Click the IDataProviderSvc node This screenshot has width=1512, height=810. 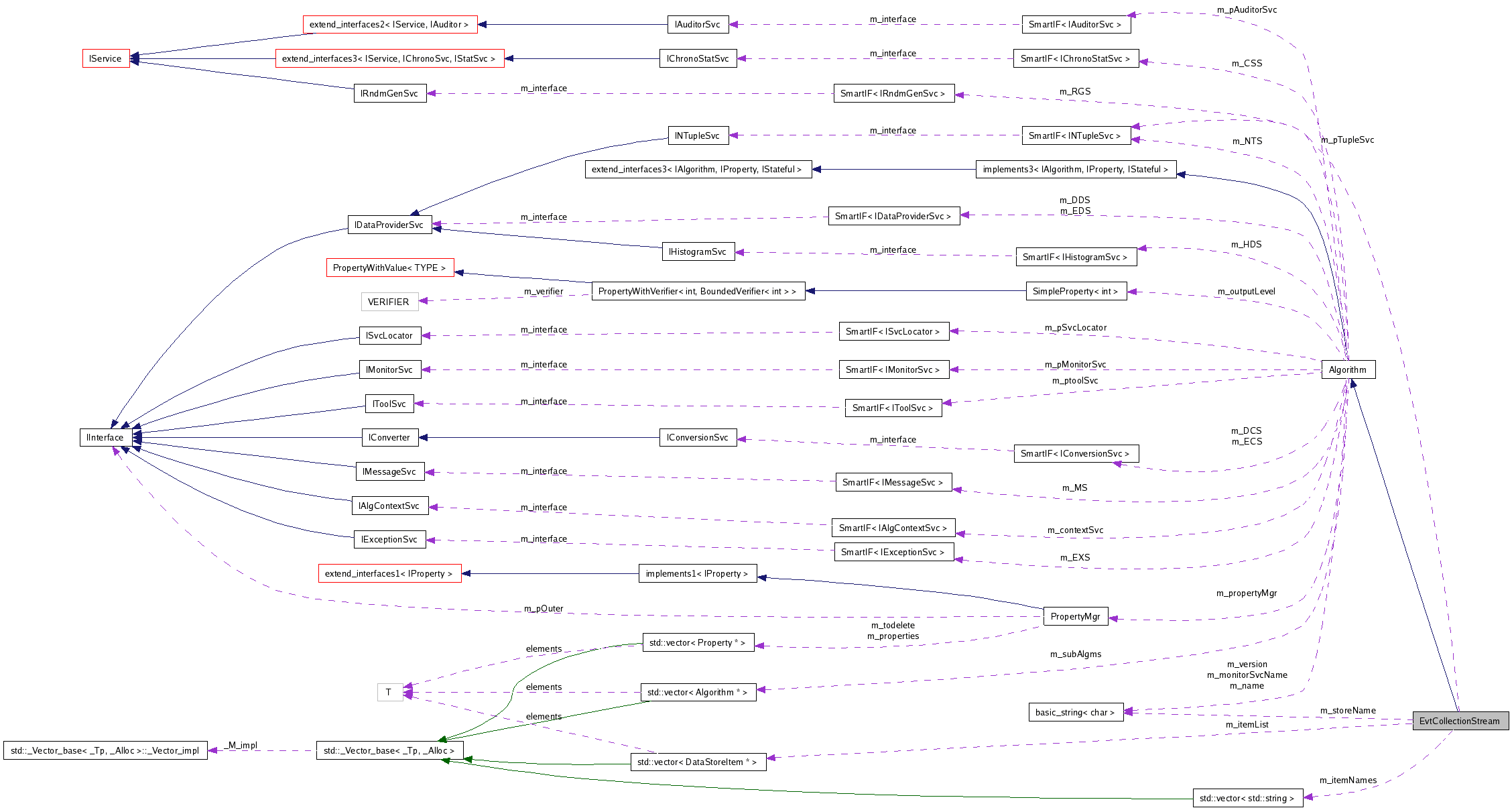tap(389, 225)
